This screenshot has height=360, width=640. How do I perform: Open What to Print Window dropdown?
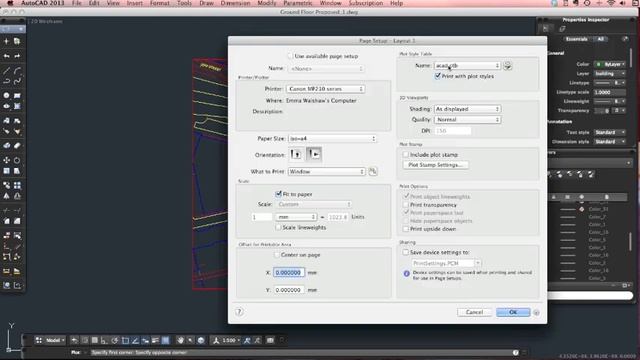(x=327, y=171)
